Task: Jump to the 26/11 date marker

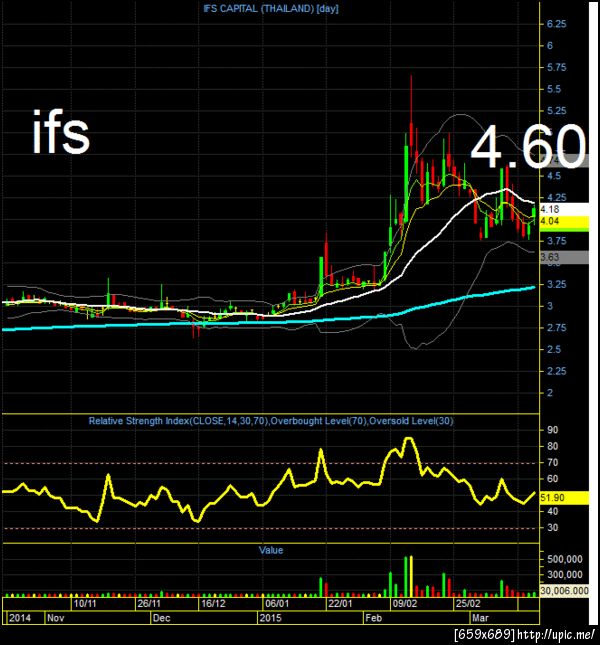Action: pos(149,604)
